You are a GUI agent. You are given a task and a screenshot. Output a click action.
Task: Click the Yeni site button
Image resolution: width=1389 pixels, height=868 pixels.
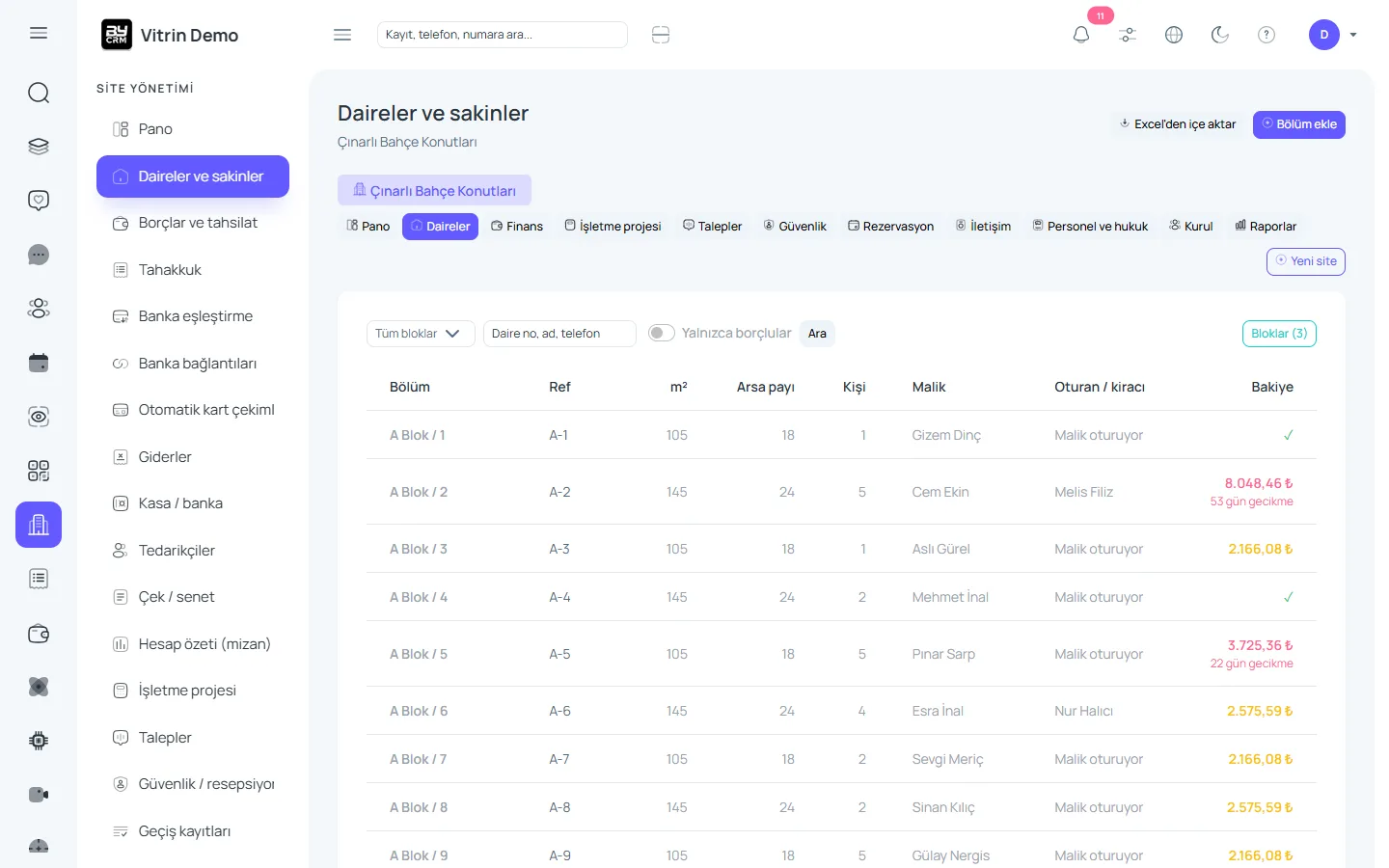1306,261
